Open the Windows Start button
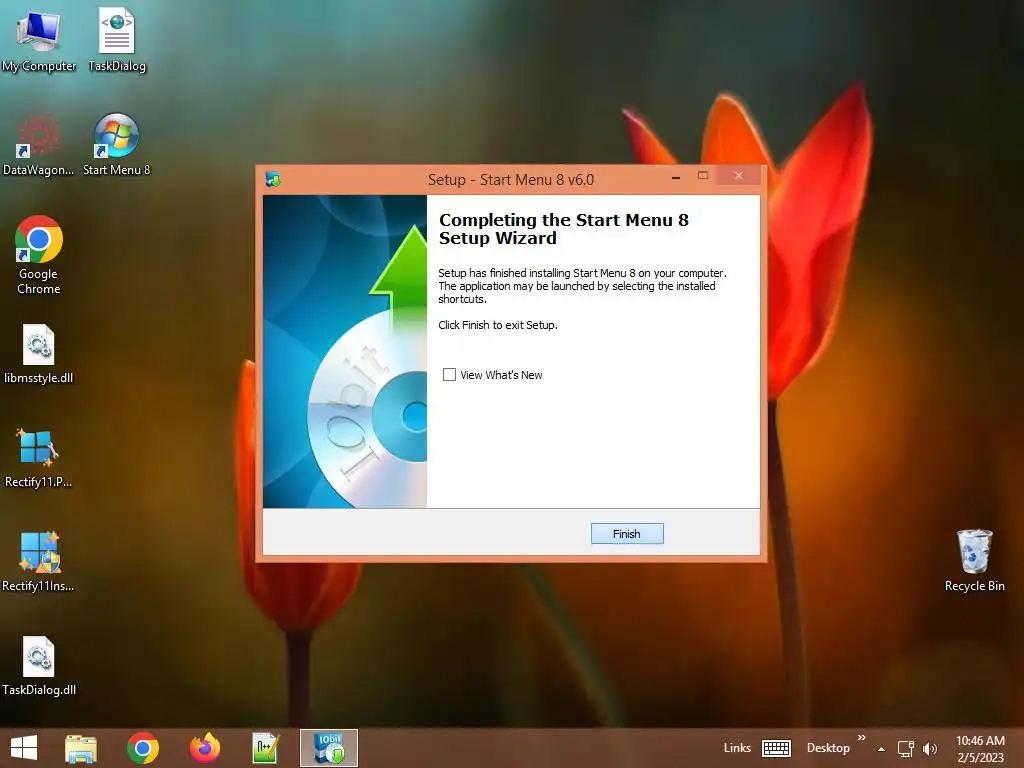Screen dimensions: 1024x768 click(24, 748)
